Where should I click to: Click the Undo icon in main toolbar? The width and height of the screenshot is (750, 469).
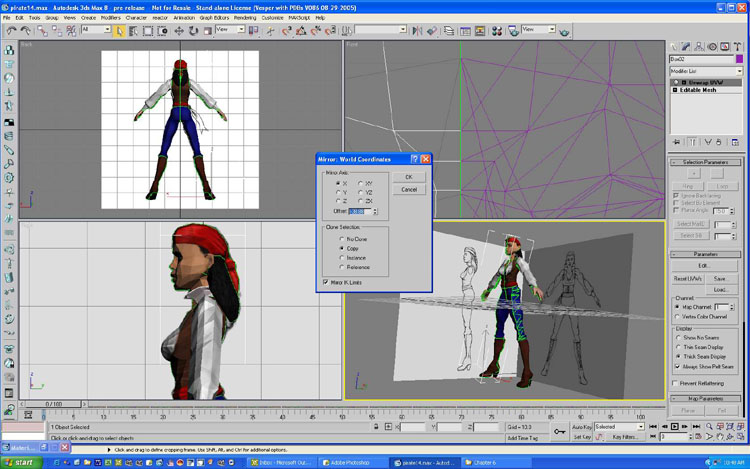(x=11, y=31)
